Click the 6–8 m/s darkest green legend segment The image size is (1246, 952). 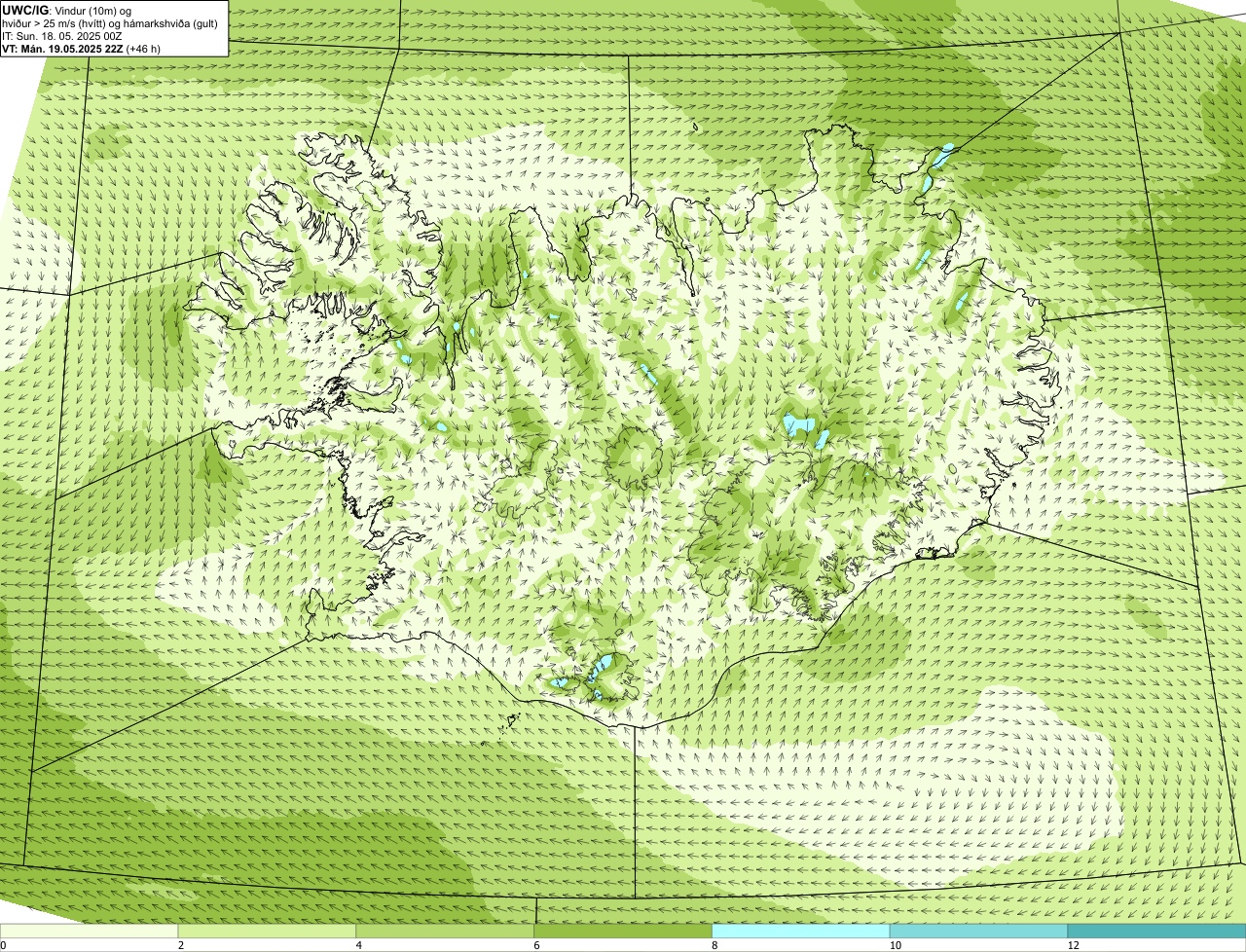[623, 932]
